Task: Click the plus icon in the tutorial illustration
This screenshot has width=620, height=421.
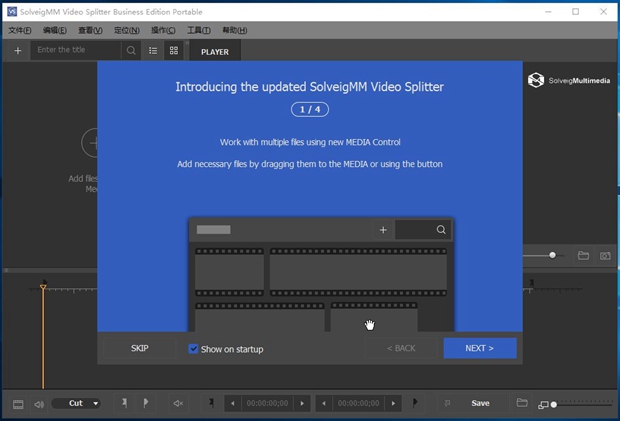Action: tap(383, 230)
